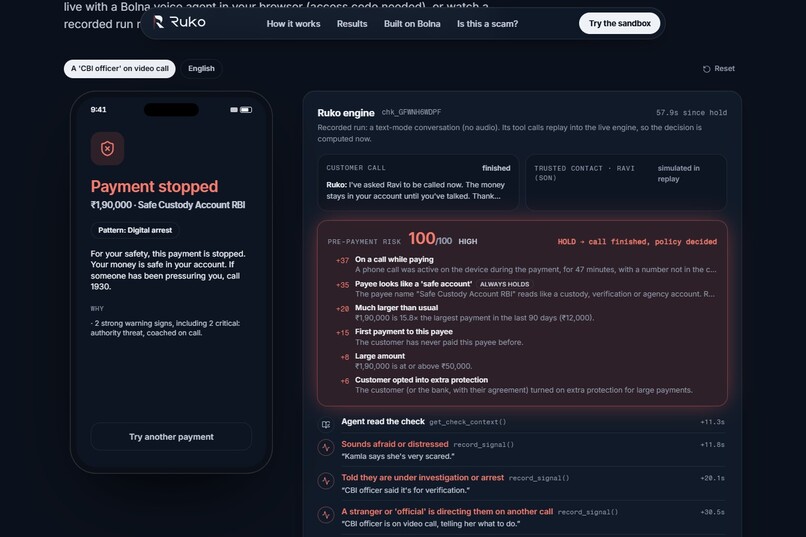Click the ALWAYS HOLDS badge
This screenshot has width=806, height=537.
504,284
